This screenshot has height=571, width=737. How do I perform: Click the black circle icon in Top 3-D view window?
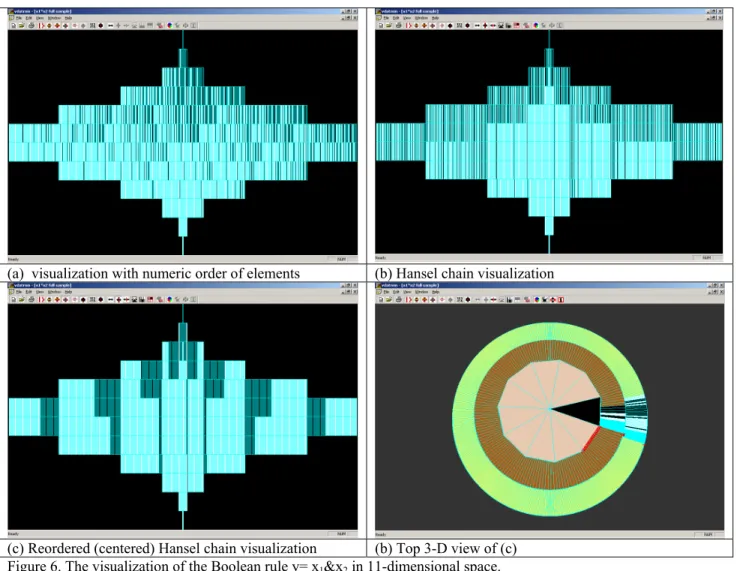coord(468,299)
